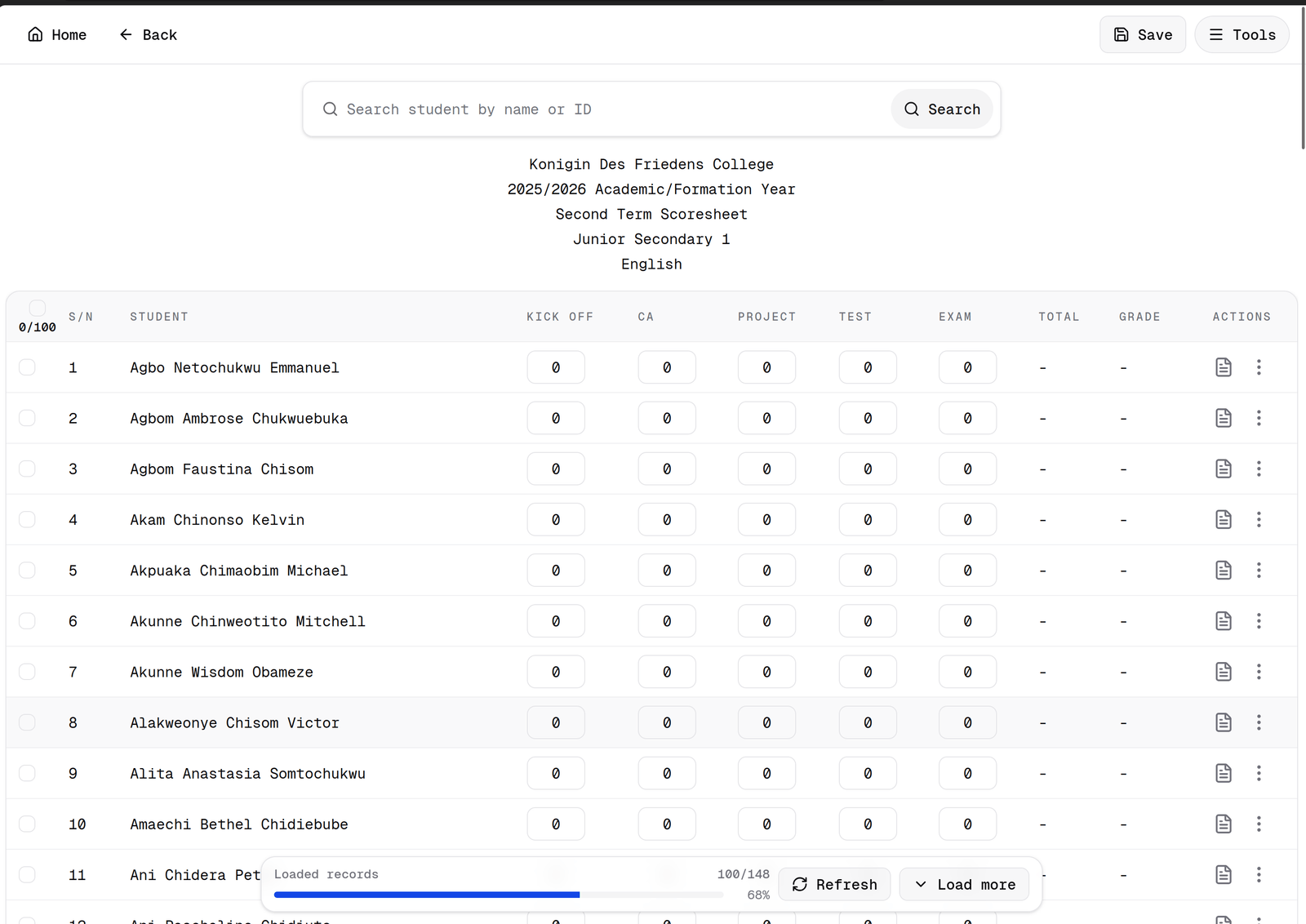Click the Search button
This screenshot has width=1306, height=924.
click(x=942, y=109)
